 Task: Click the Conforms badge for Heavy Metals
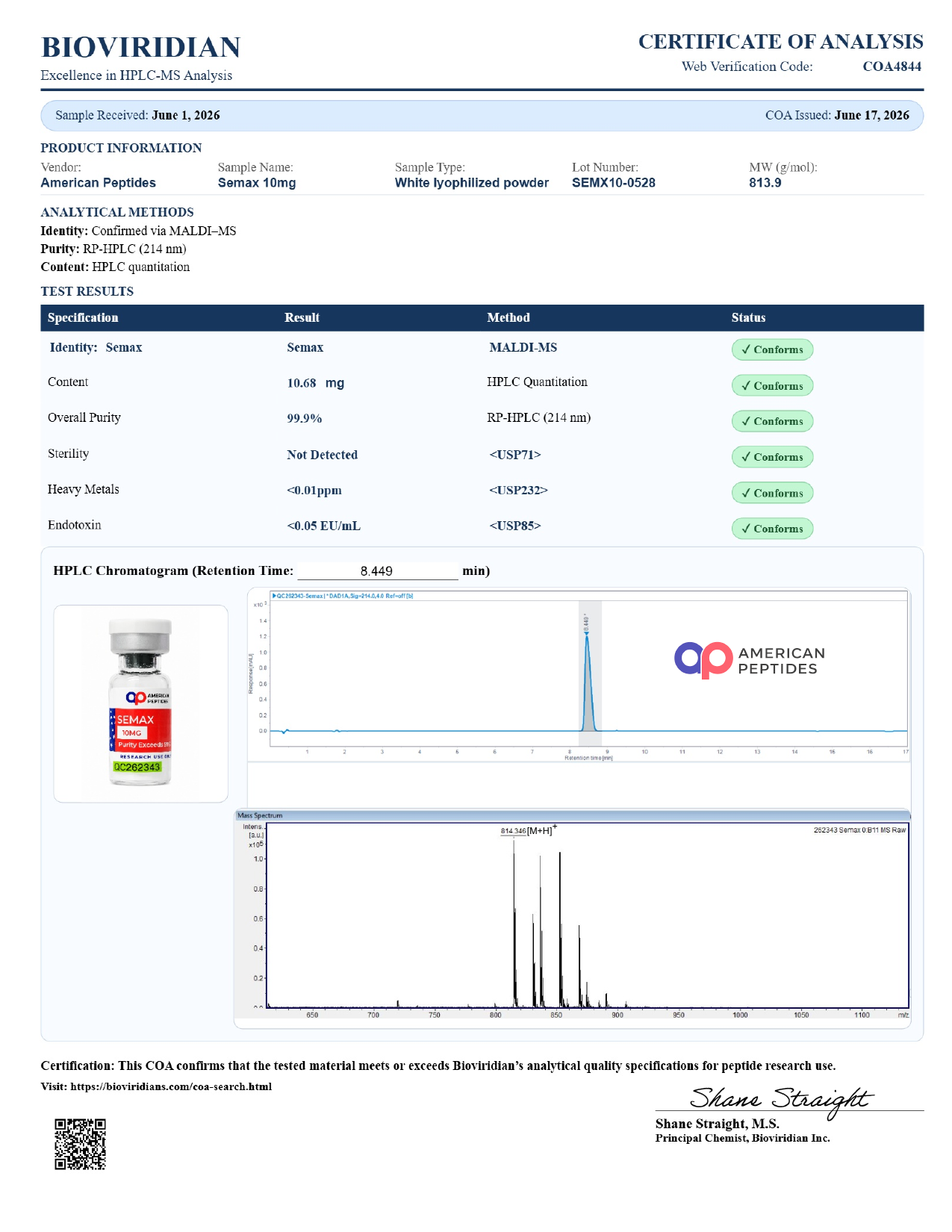(772, 493)
